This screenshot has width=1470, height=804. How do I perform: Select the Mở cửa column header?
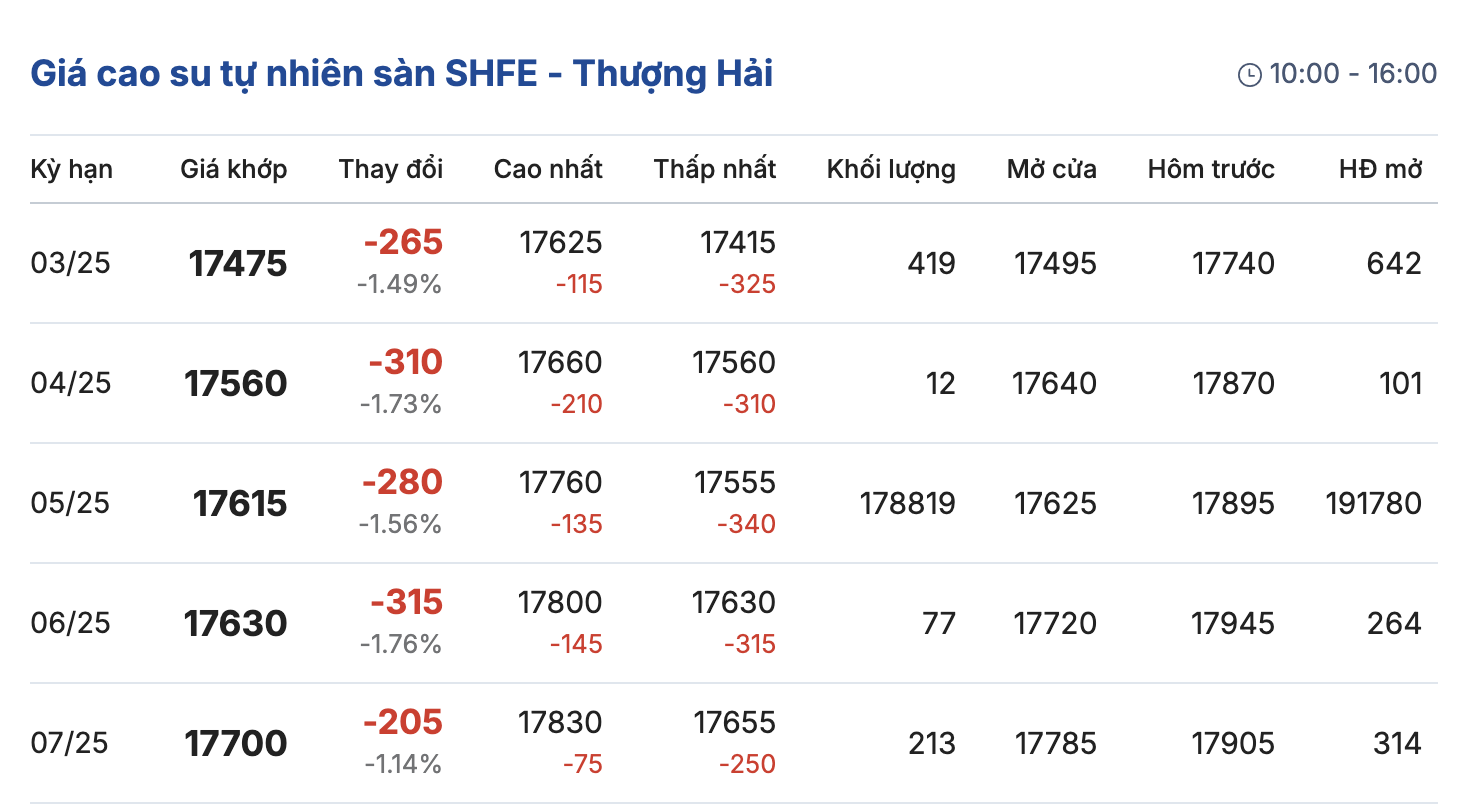(1051, 169)
